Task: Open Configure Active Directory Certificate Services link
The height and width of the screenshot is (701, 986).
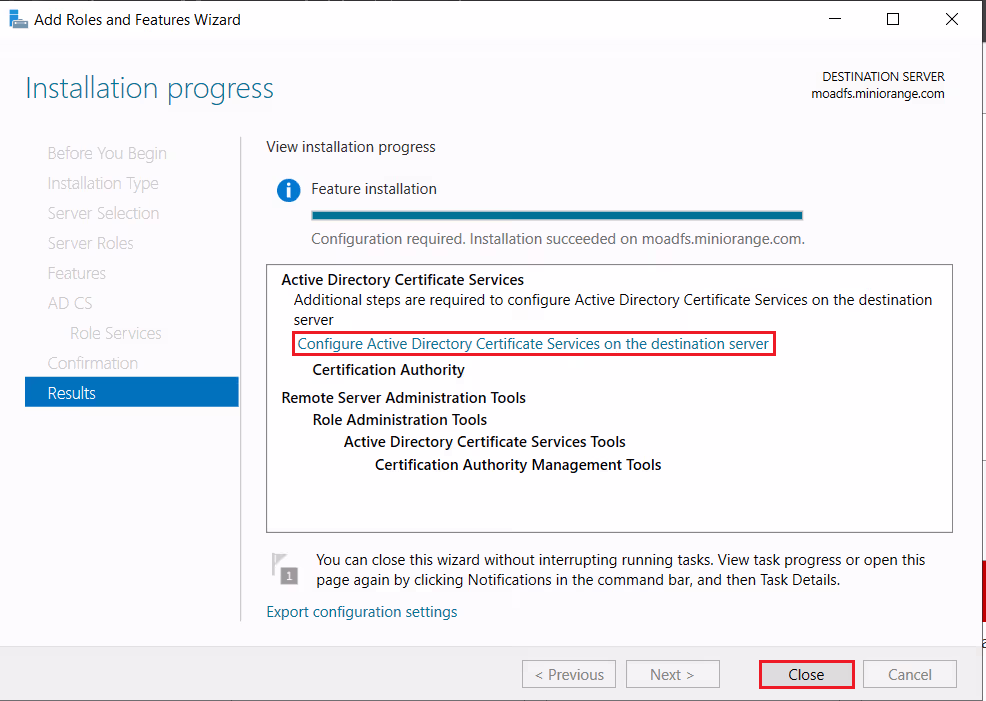Action: tap(533, 344)
